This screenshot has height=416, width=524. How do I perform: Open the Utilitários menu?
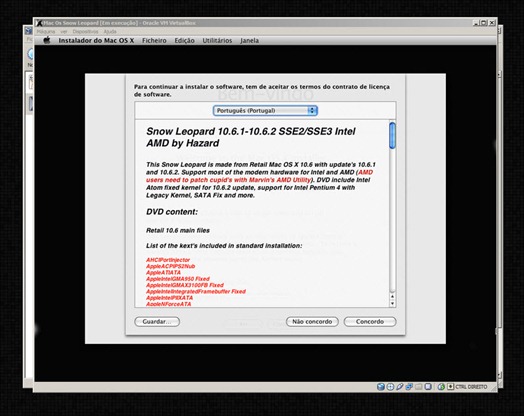[217, 40]
